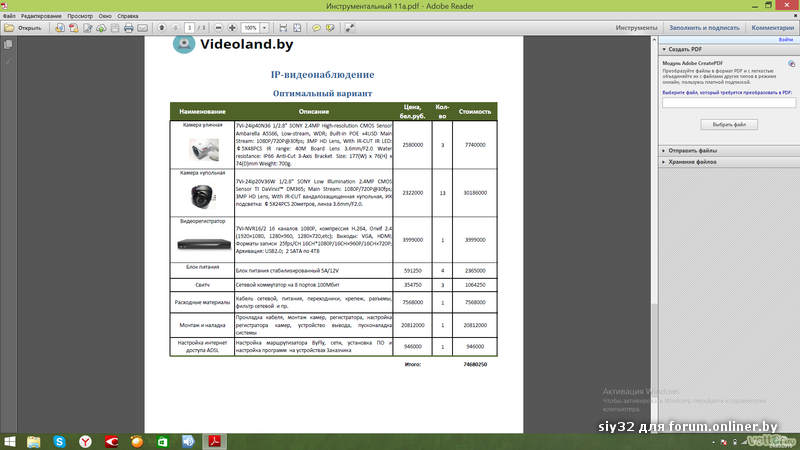Screen dimensions: 800x450
Task: Click the Оптимальный вариант heading
Action: pyautogui.click(x=322, y=93)
